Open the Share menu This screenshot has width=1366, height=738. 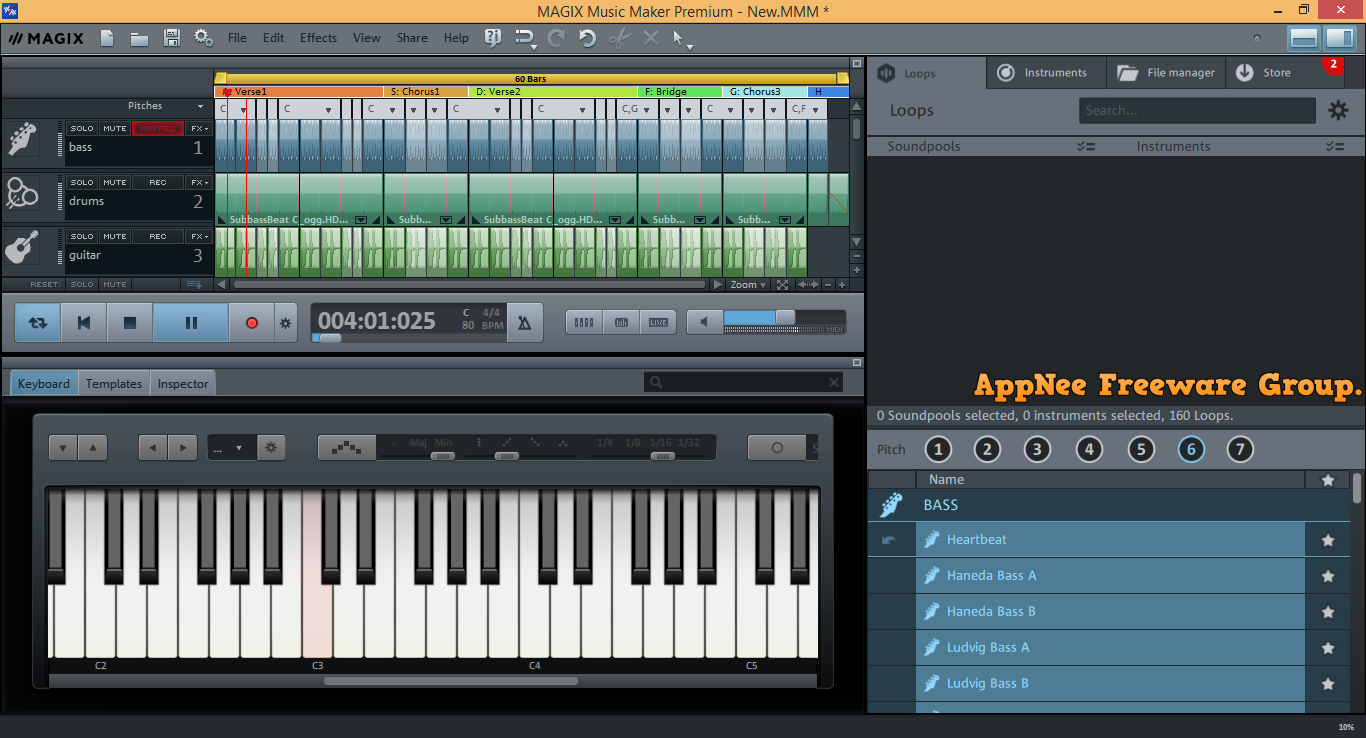coord(412,38)
